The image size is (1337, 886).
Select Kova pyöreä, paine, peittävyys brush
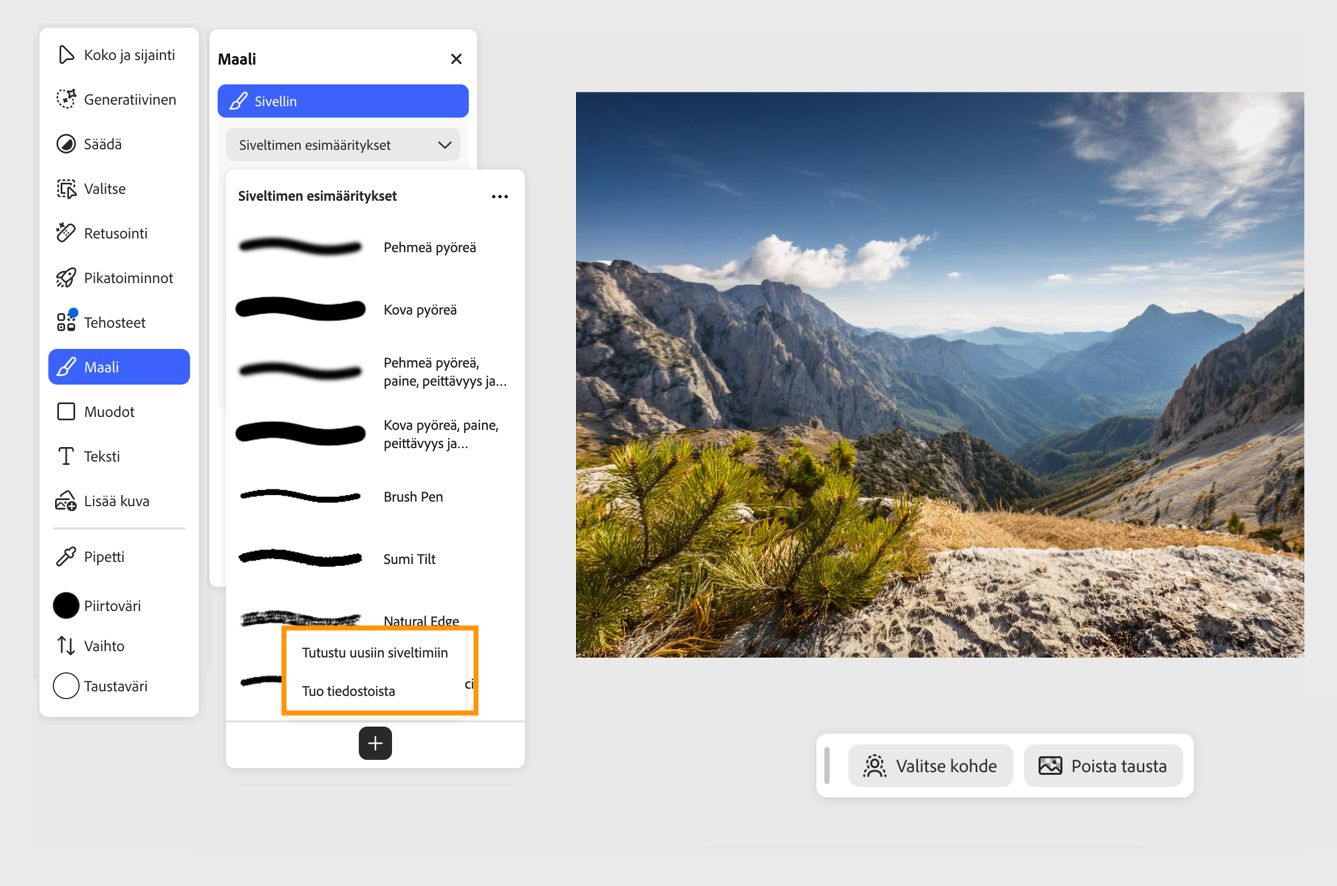click(374, 434)
